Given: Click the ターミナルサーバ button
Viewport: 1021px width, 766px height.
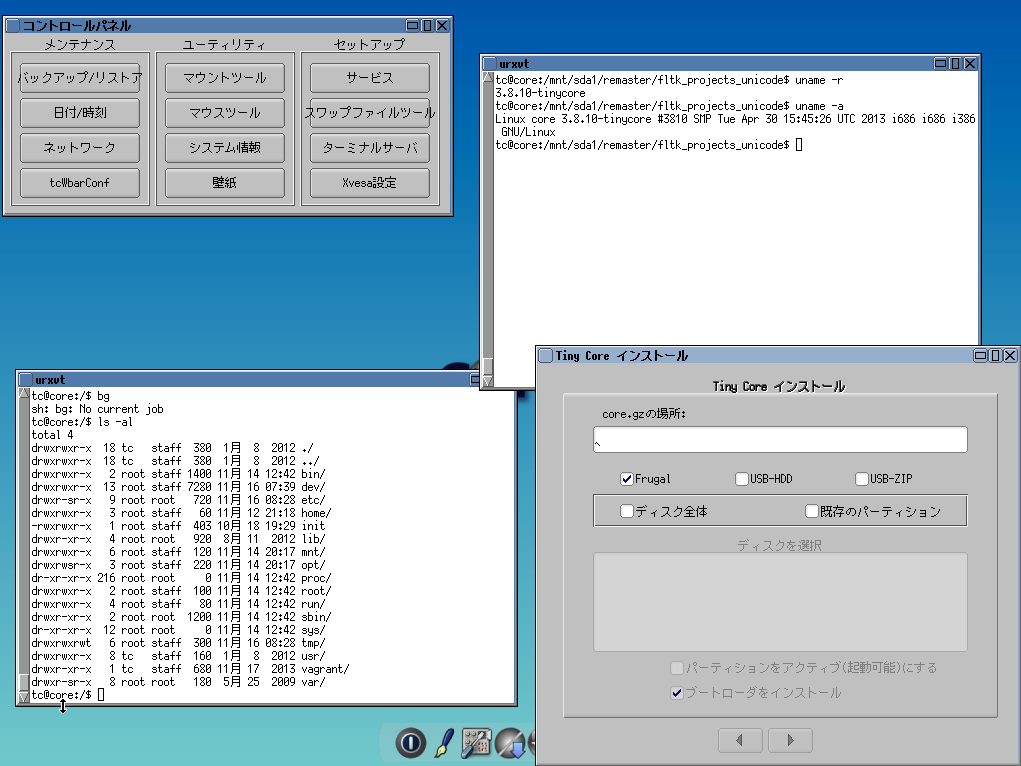Looking at the screenshot, I should pyautogui.click(x=370, y=148).
